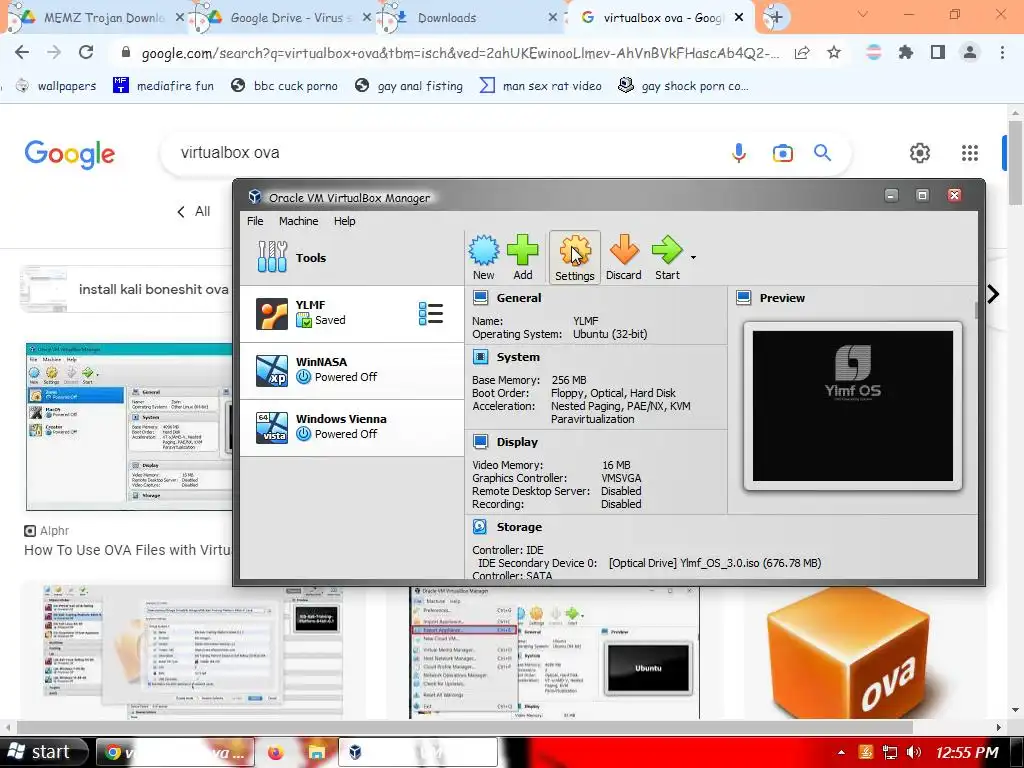Select Tools in VirtualBox sidebar

pos(352,257)
